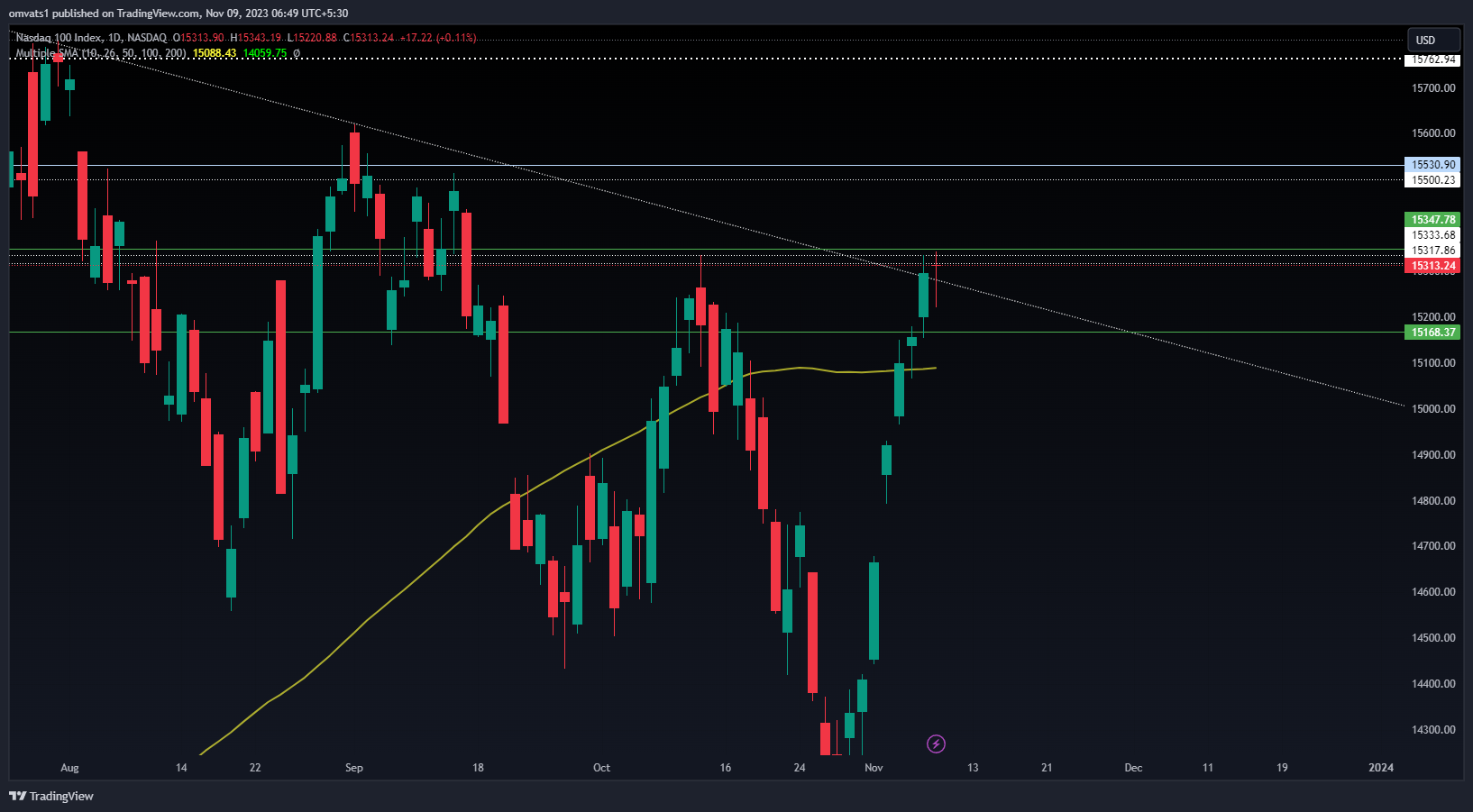The width and height of the screenshot is (1473, 812).
Task: Click the purple lightning event icon
Action: point(936,744)
